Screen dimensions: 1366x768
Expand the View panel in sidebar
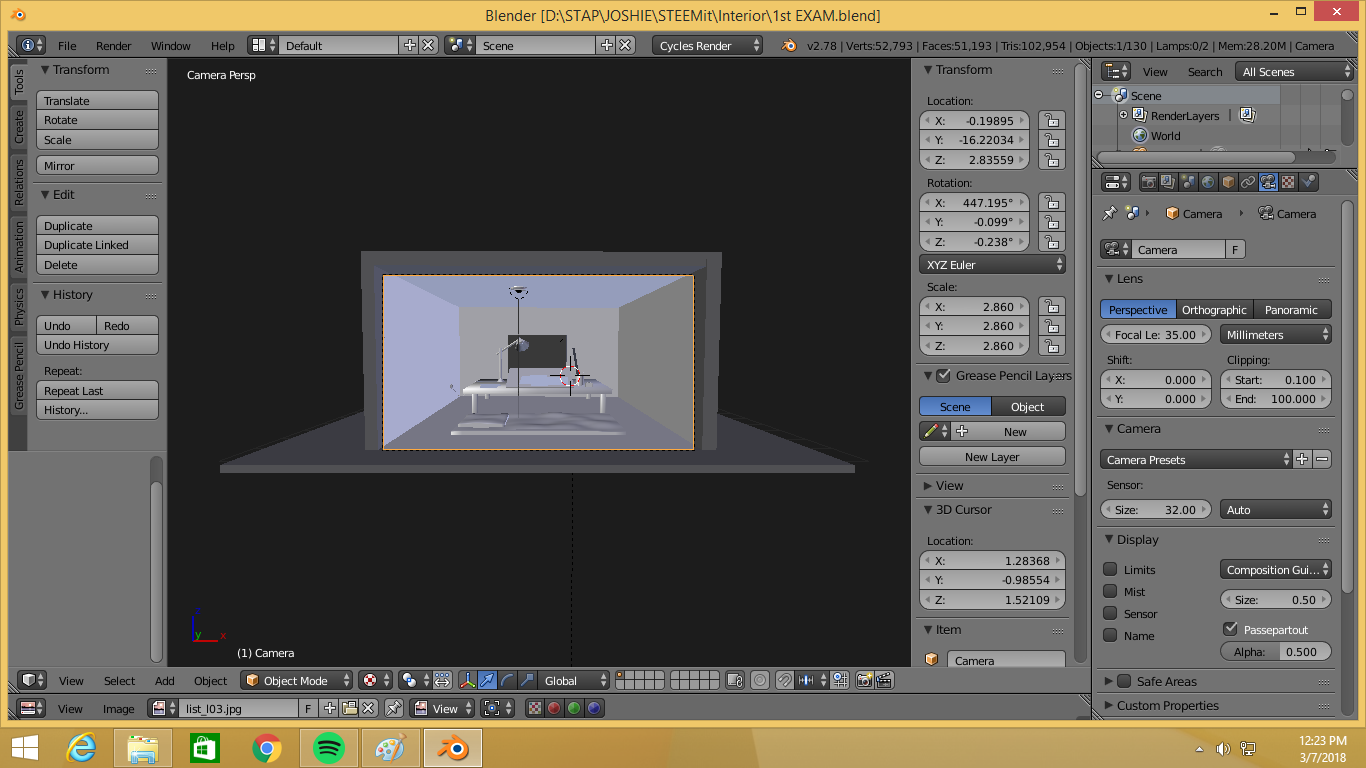949,485
